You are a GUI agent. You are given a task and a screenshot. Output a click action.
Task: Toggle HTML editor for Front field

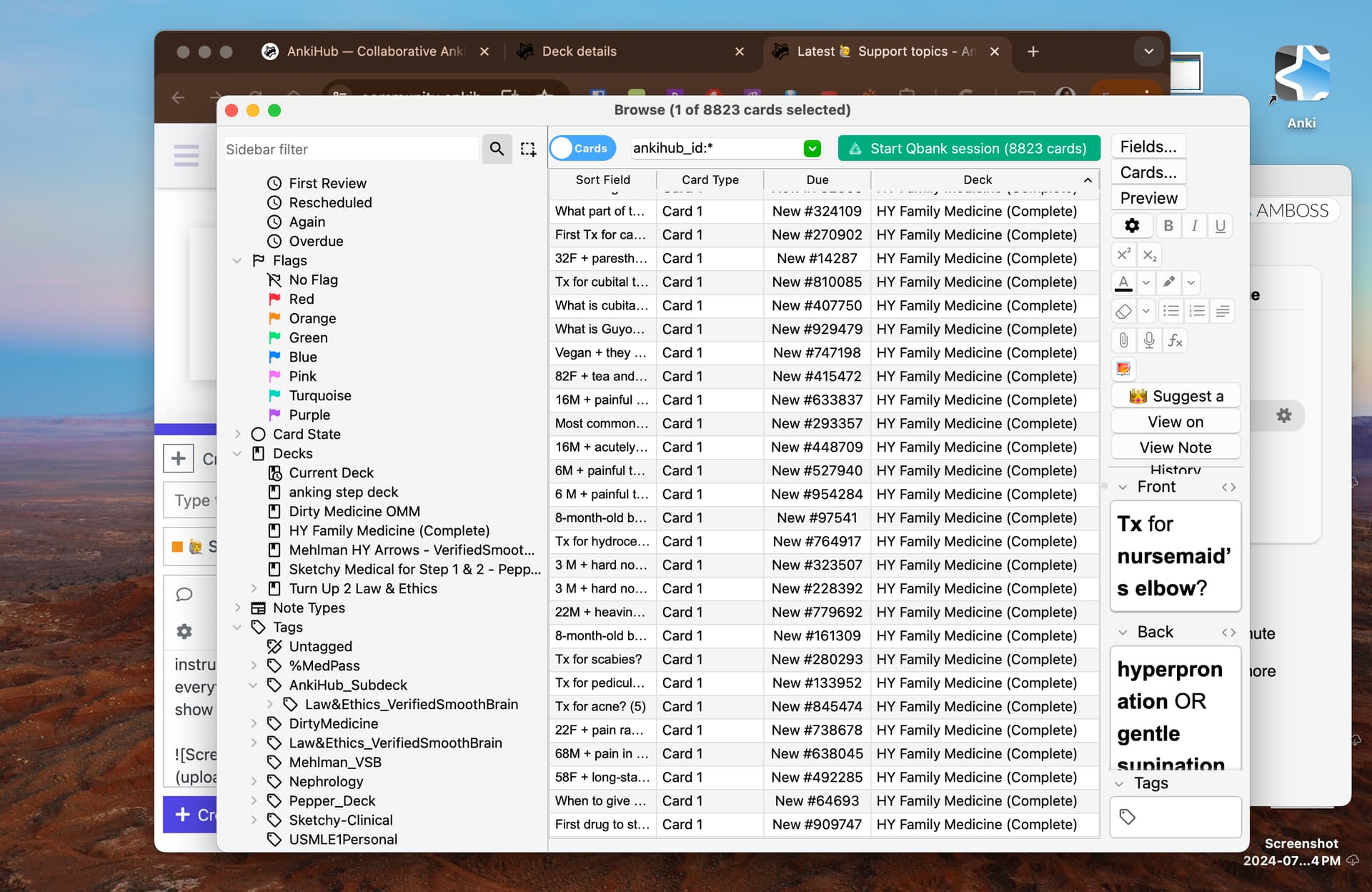(x=1228, y=487)
